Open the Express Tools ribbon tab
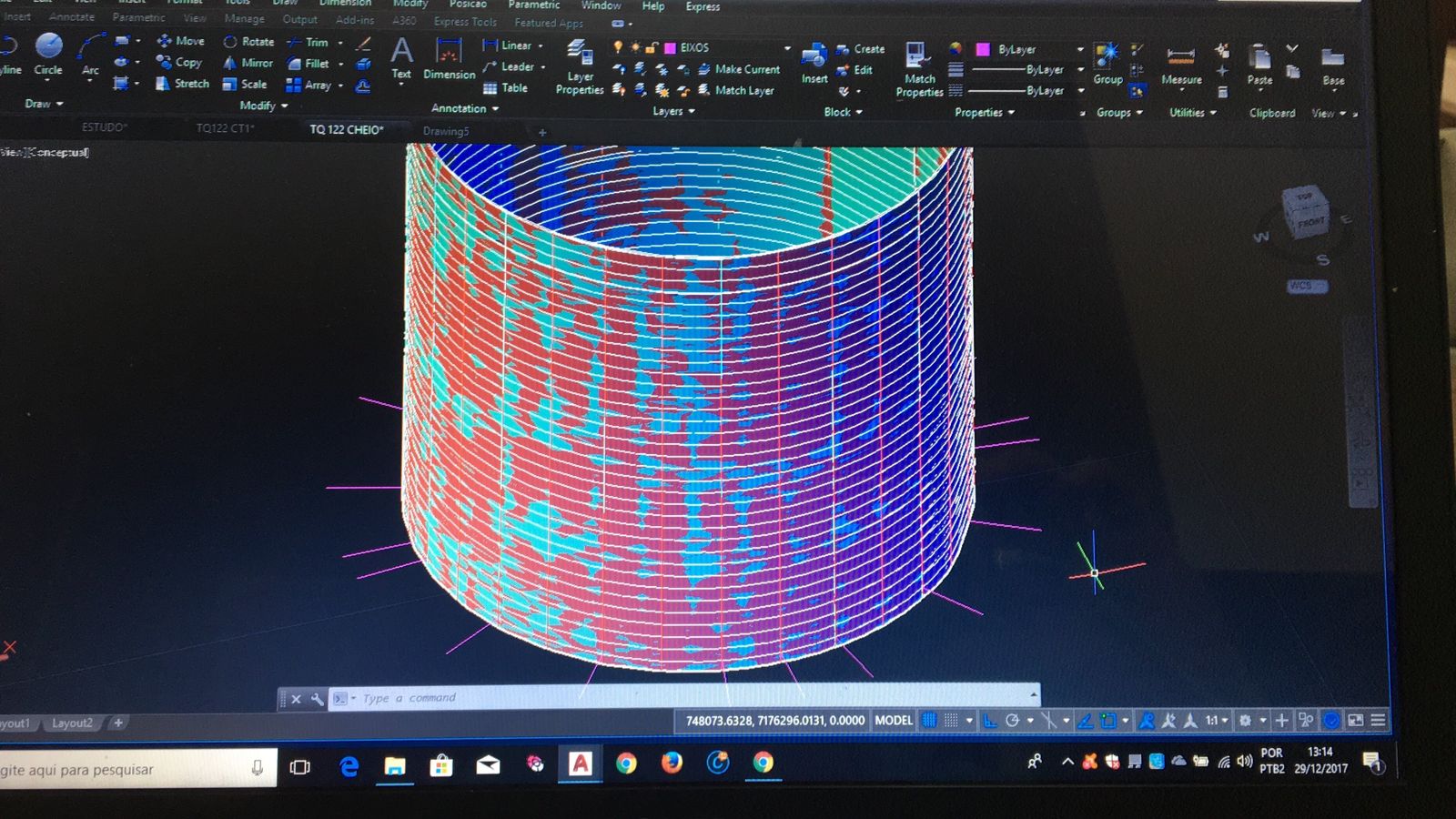 click(x=465, y=22)
